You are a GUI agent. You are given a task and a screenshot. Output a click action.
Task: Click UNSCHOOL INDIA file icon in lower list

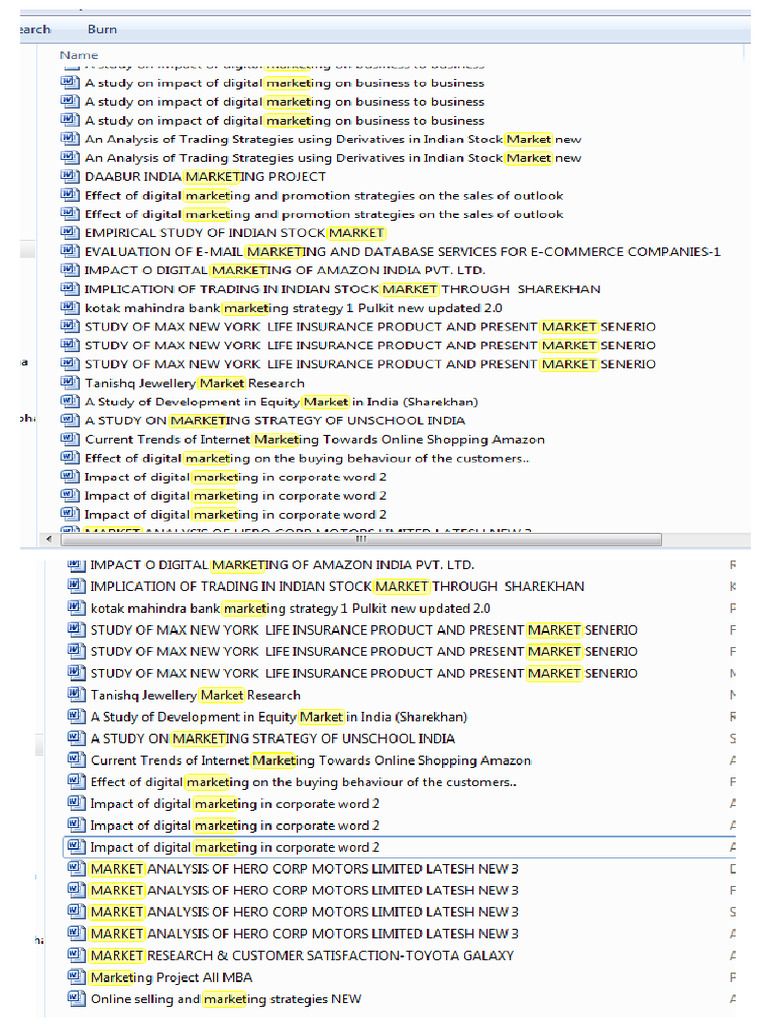(x=76, y=738)
